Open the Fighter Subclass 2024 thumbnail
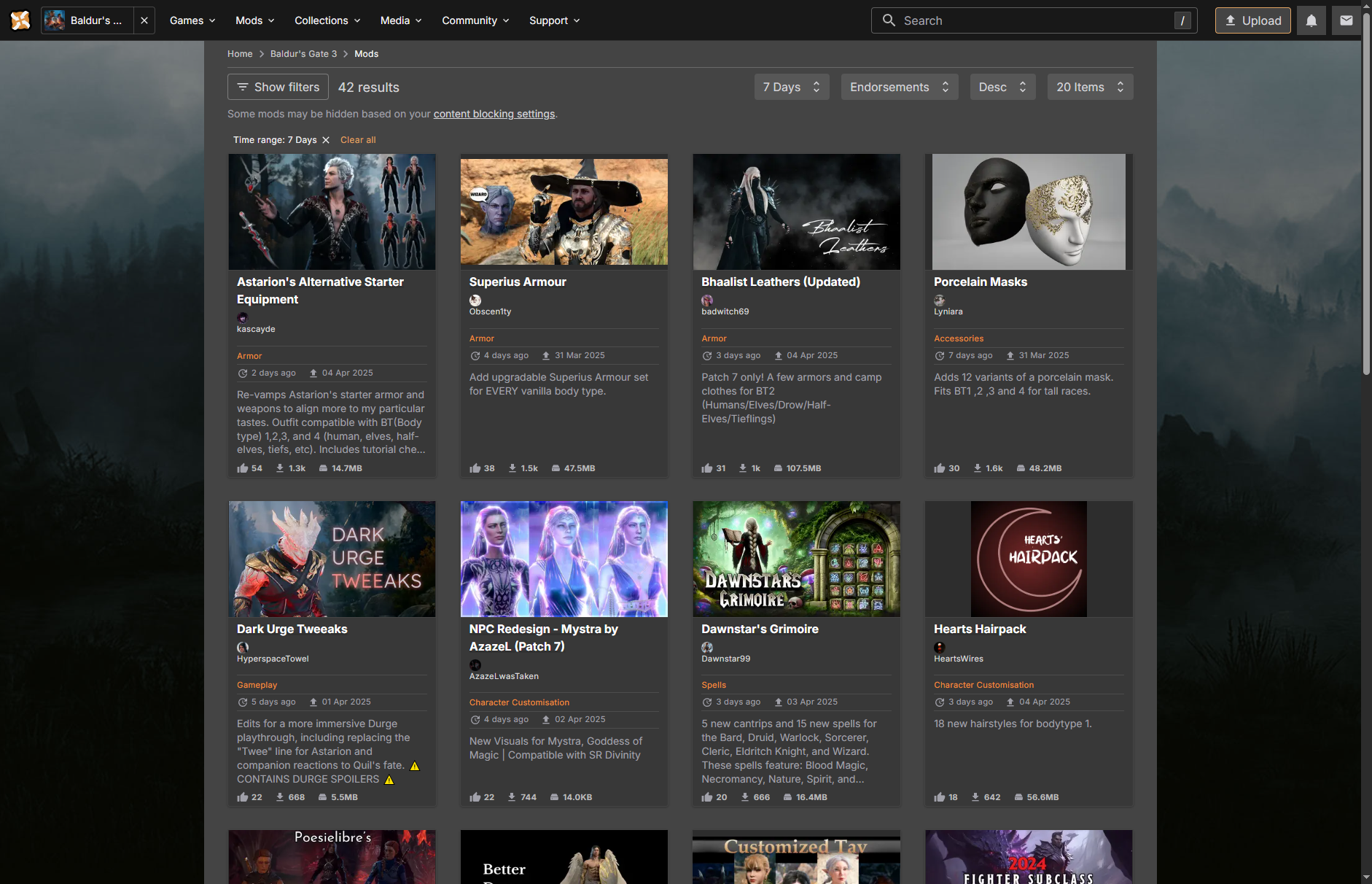This screenshot has width=1372, height=884. tap(1029, 857)
